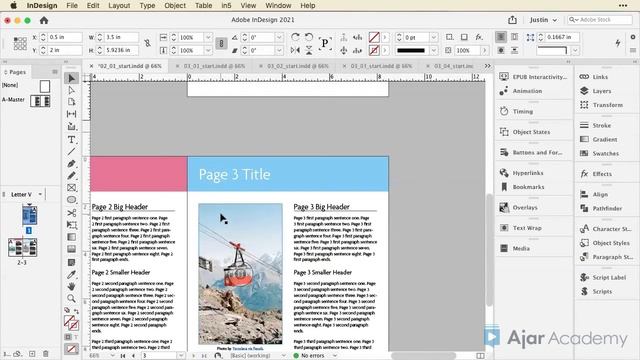Viewport: 640px width, 360px height.
Task: Select the Note tool
Action: pyautogui.click(x=71, y=262)
